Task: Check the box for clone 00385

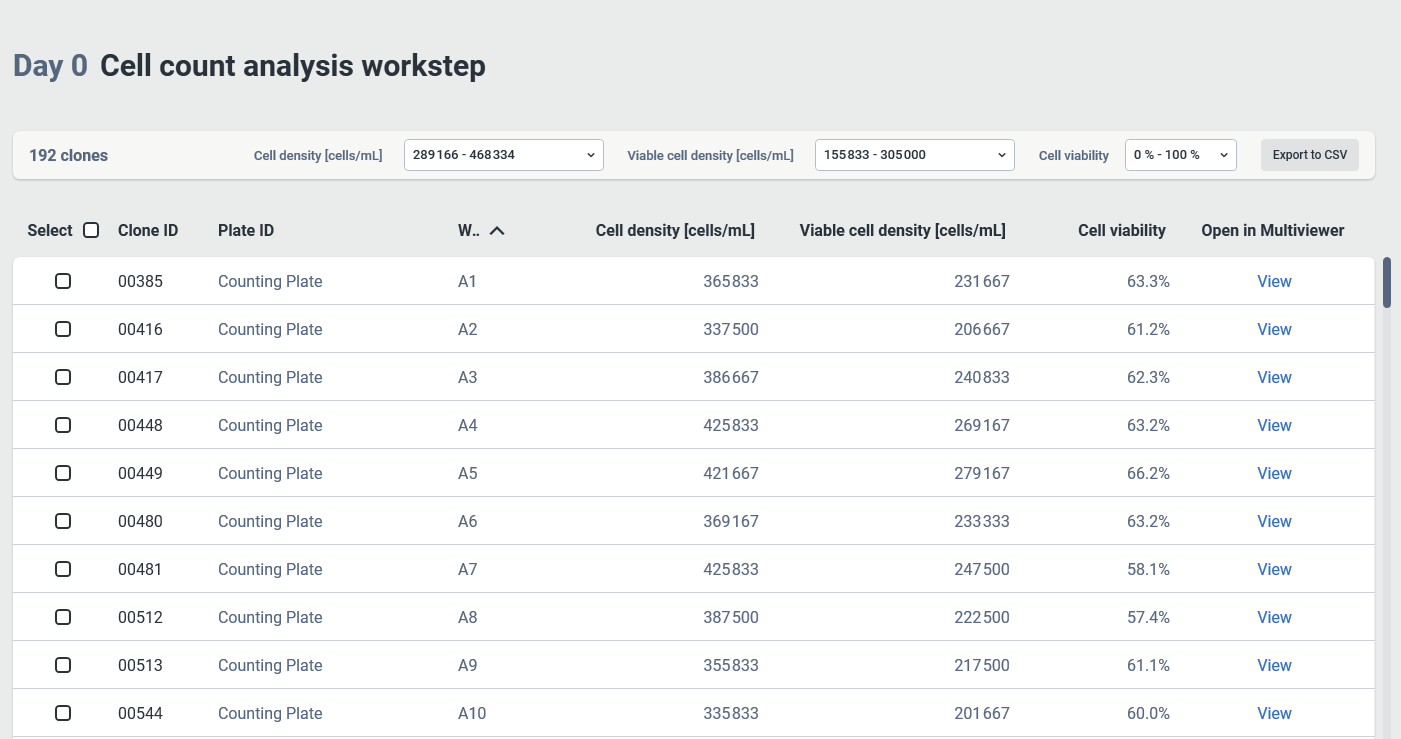Action: click(63, 281)
